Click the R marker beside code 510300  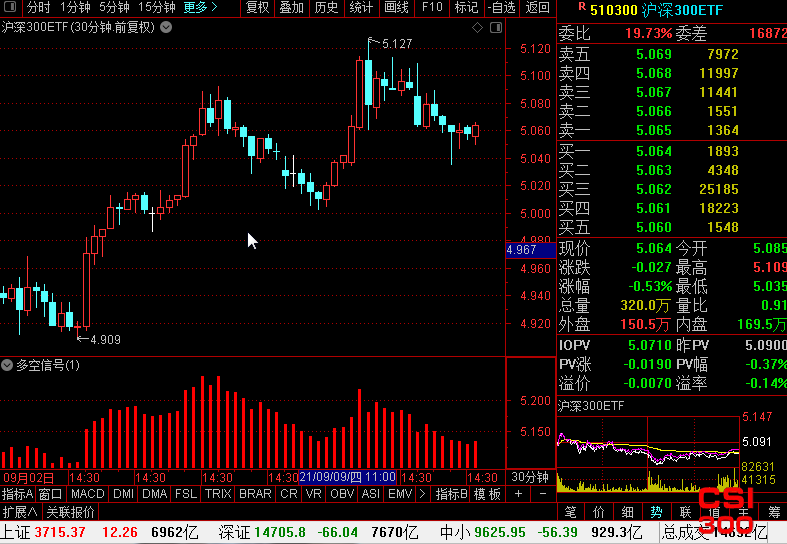pos(582,7)
